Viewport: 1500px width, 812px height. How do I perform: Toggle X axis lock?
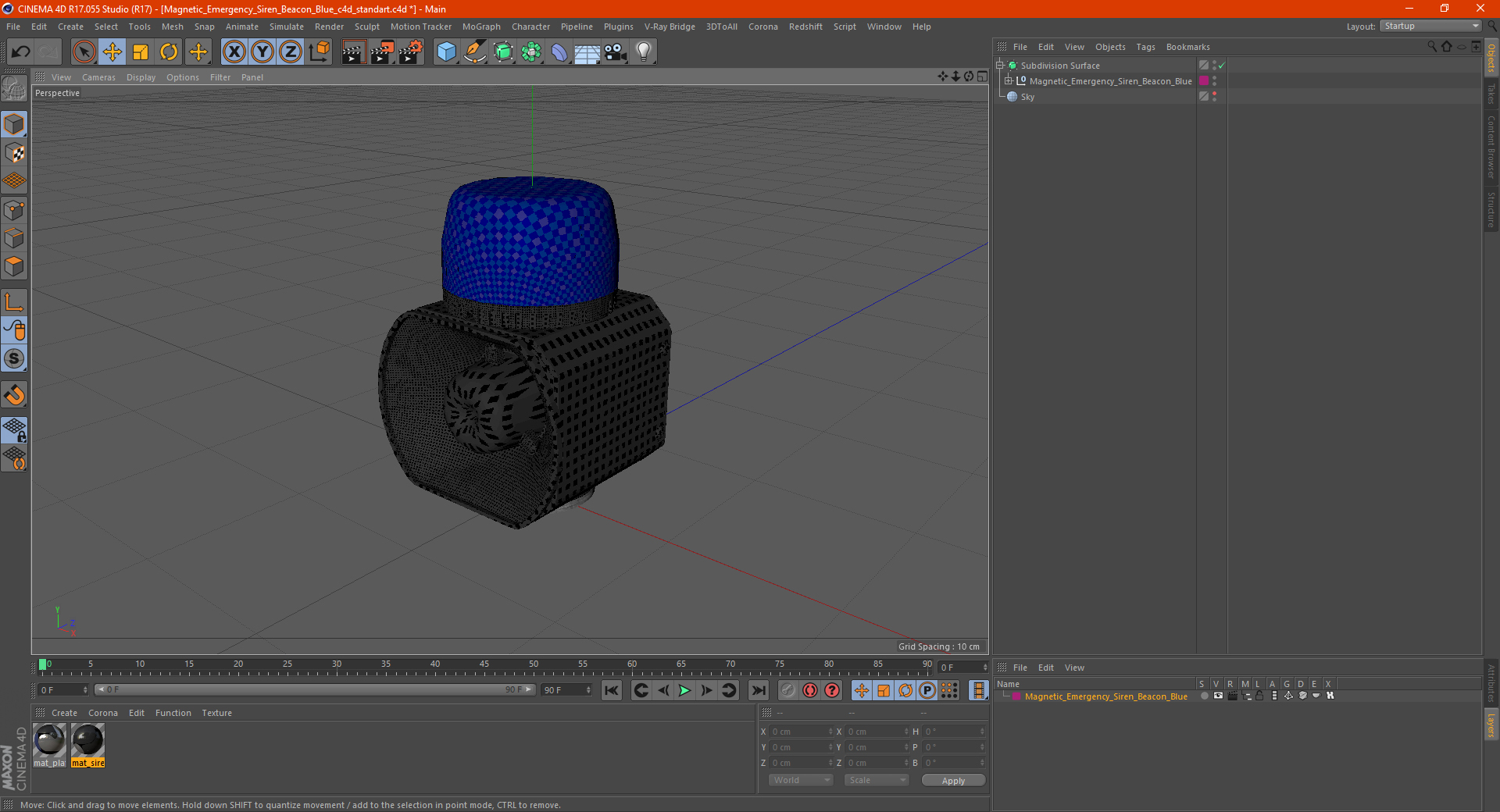[234, 52]
